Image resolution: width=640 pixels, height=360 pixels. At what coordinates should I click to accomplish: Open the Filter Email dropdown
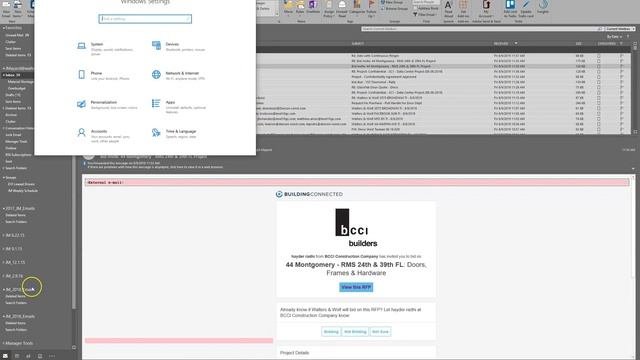click(426, 14)
